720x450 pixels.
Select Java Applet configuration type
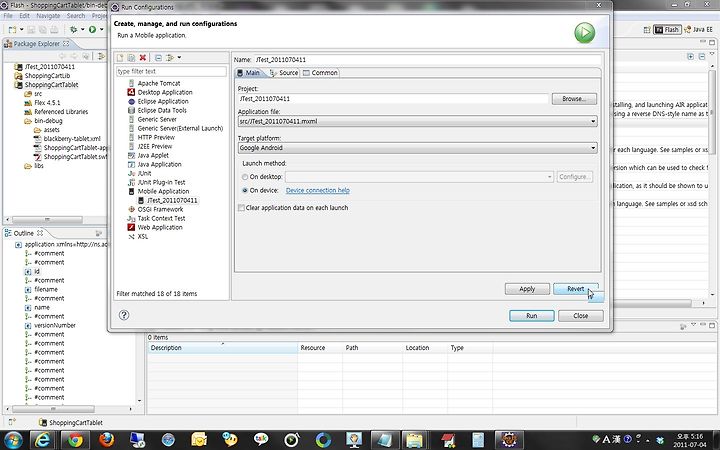pos(153,155)
